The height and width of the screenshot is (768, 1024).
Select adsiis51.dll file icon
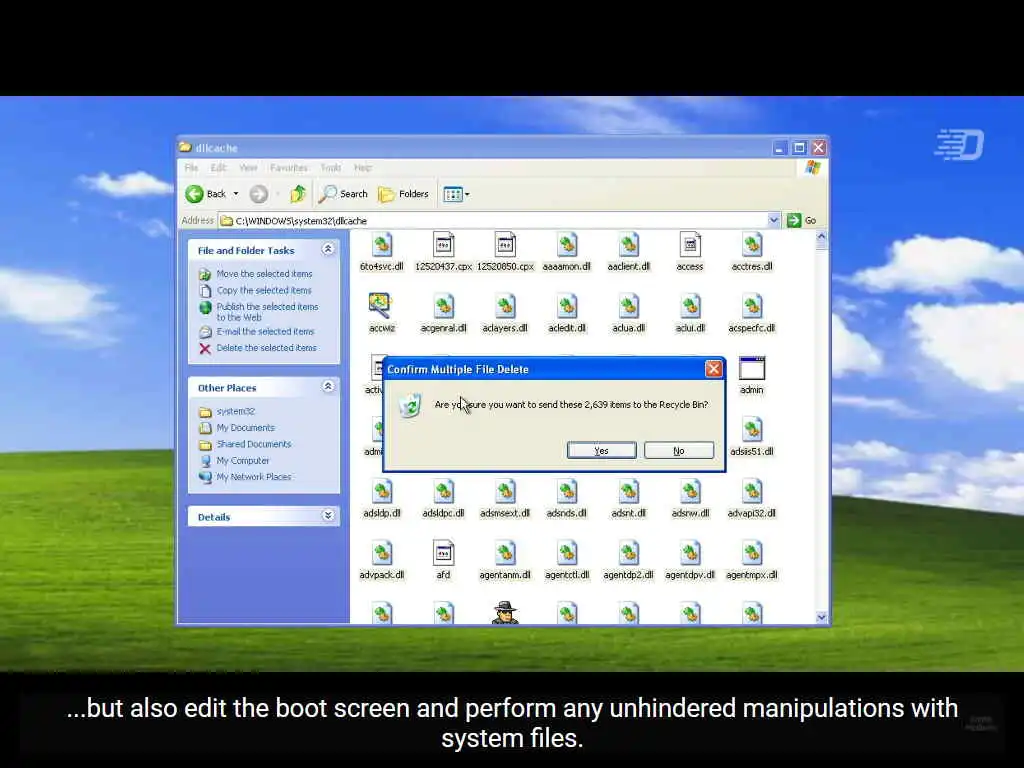pos(752,430)
